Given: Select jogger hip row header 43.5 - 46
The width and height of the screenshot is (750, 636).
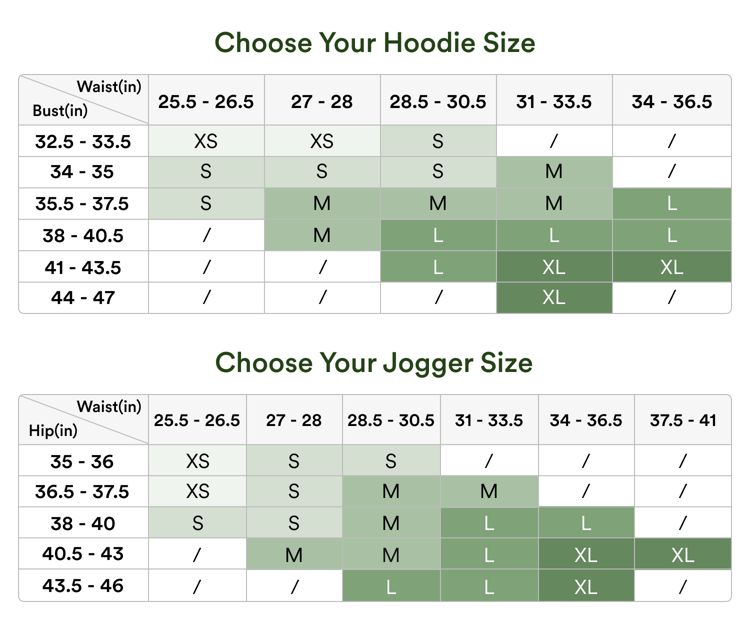Looking at the screenshot, I should click(x=84, y=586).
